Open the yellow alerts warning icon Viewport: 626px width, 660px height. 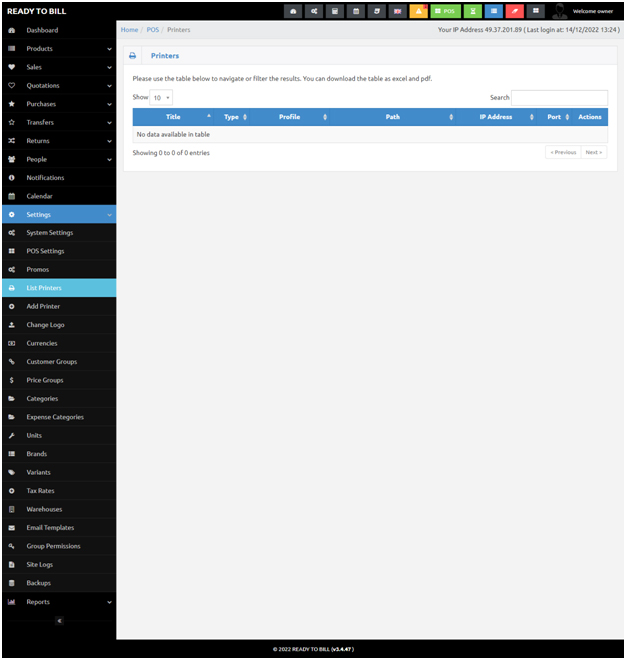click(418, 11)
